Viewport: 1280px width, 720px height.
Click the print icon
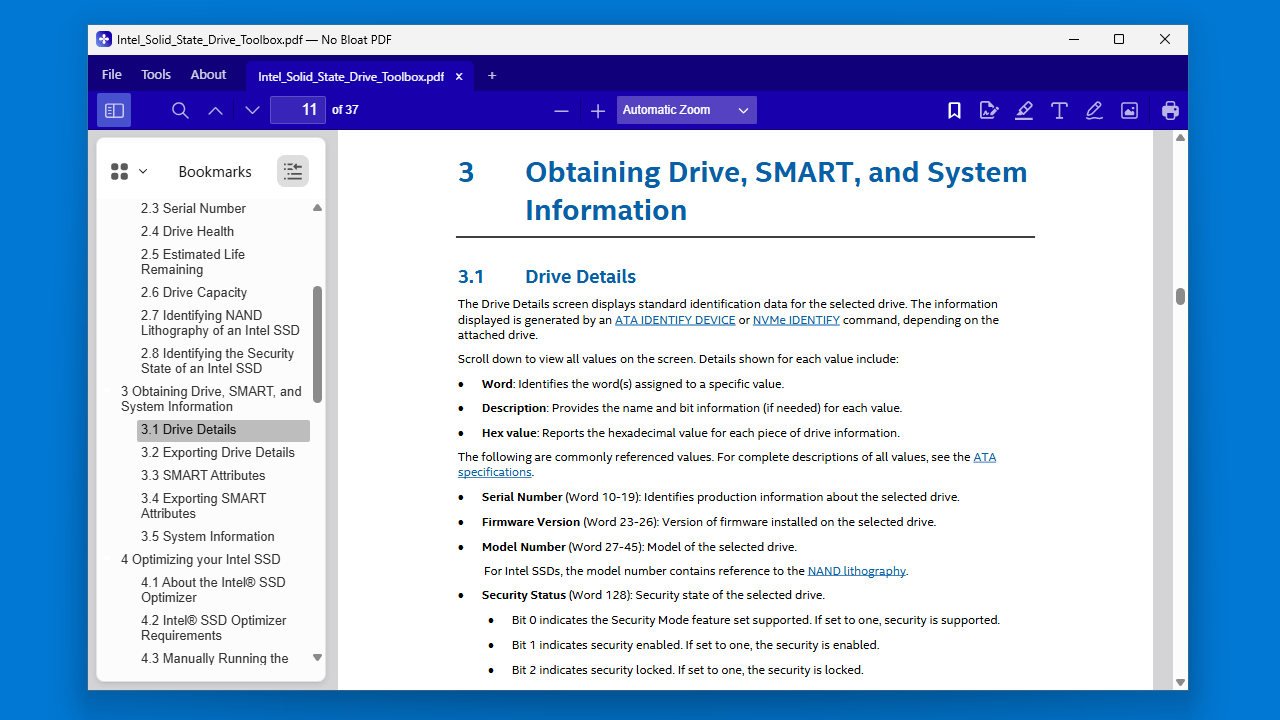tap(1170, 110)
